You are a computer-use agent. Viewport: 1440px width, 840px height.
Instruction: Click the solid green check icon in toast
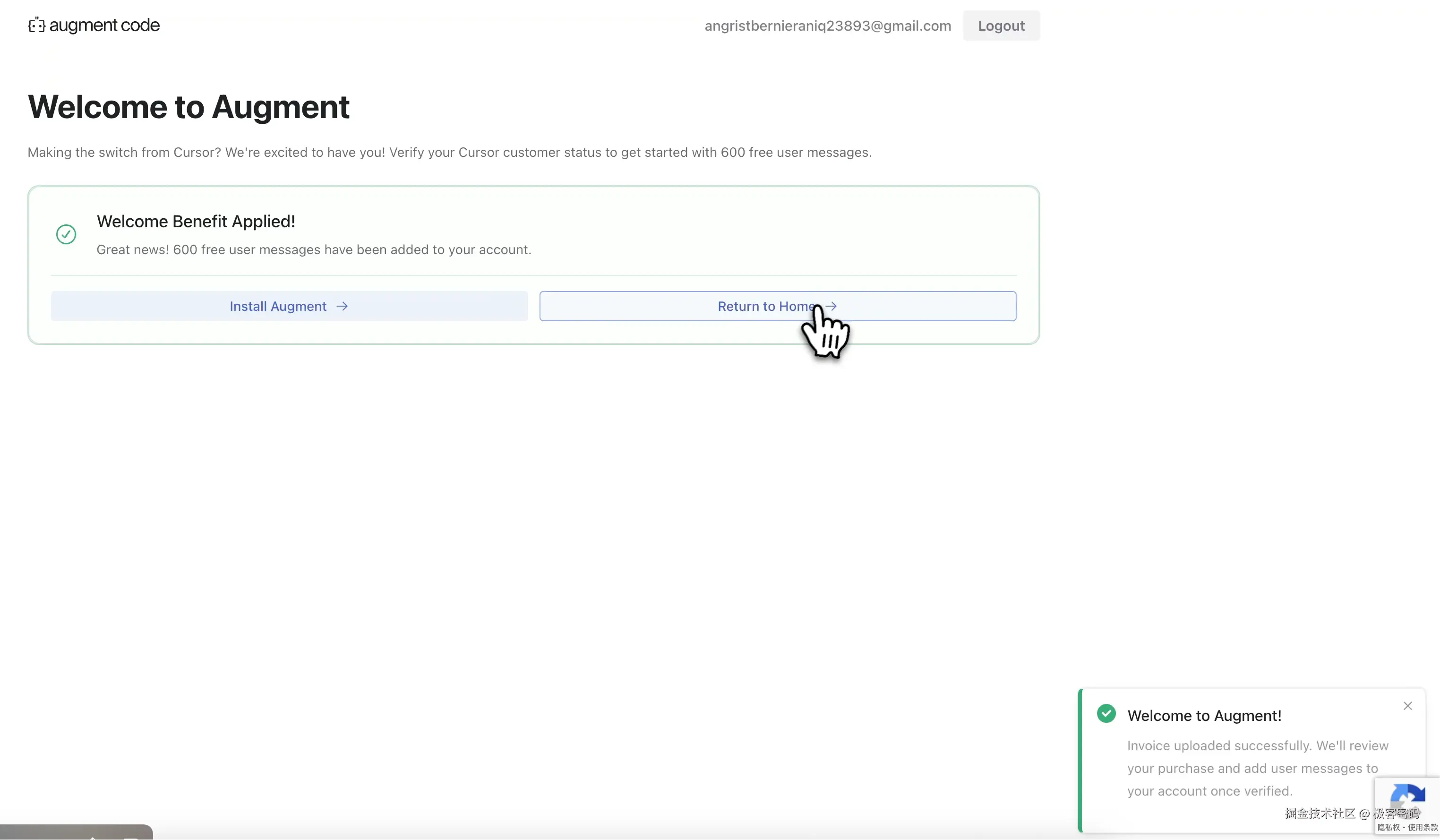1106,714
